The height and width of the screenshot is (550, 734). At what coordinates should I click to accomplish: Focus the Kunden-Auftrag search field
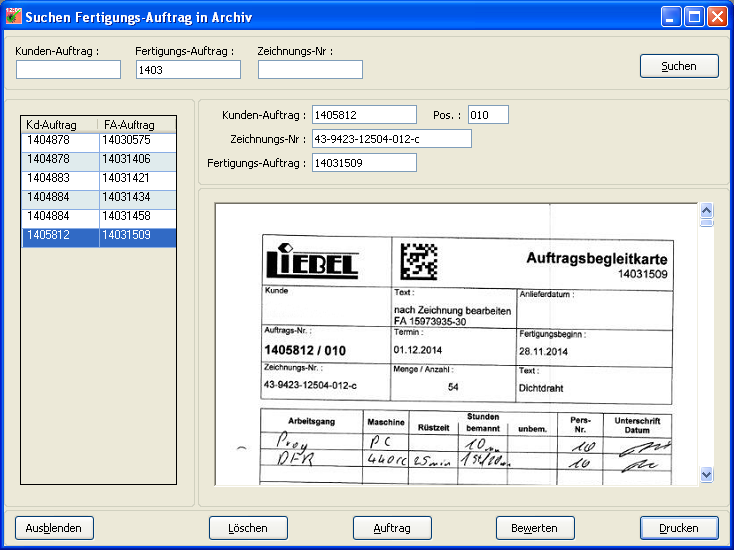tap(68, 70)
